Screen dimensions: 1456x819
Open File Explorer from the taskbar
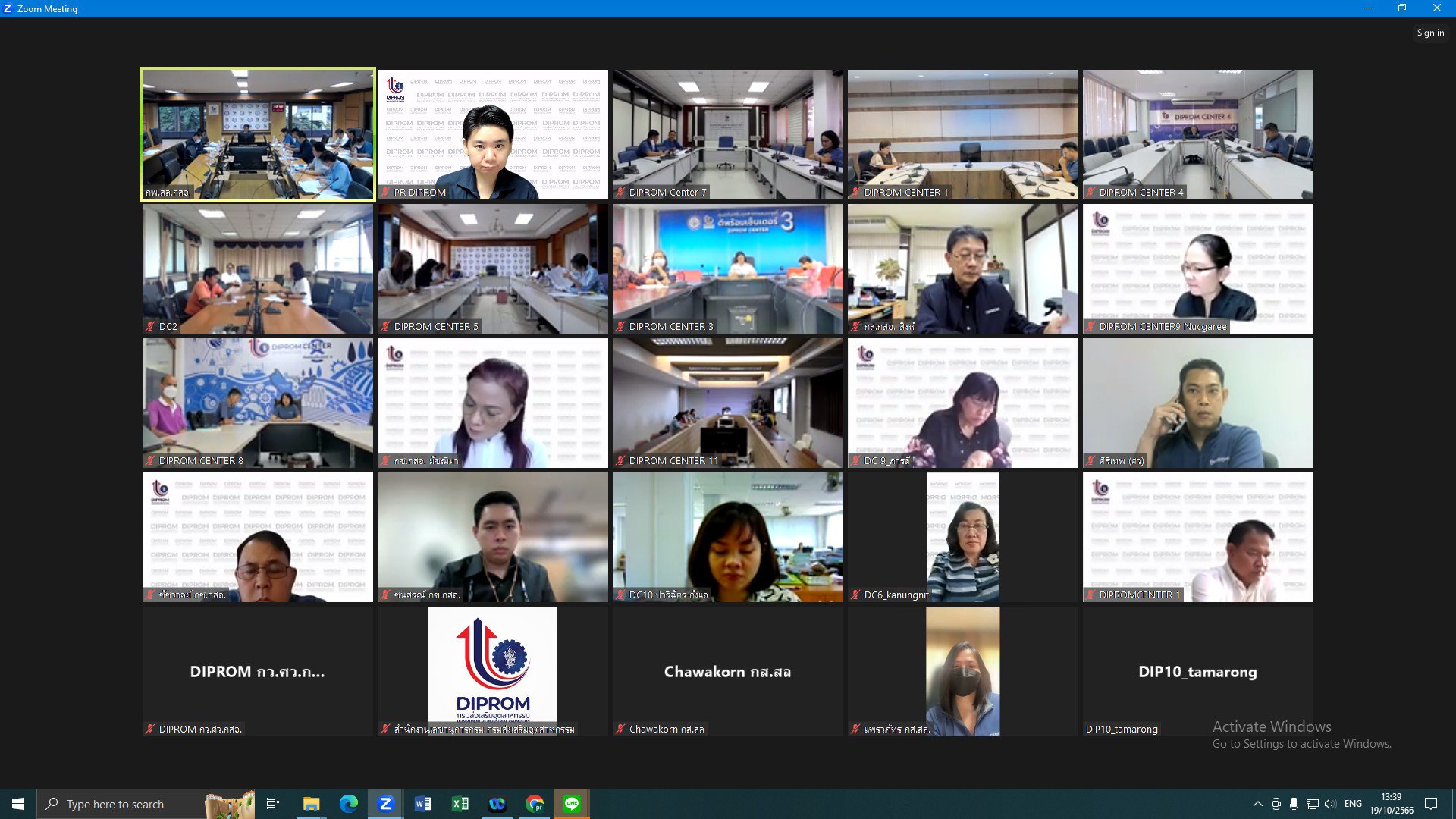[x=311, y=804]
